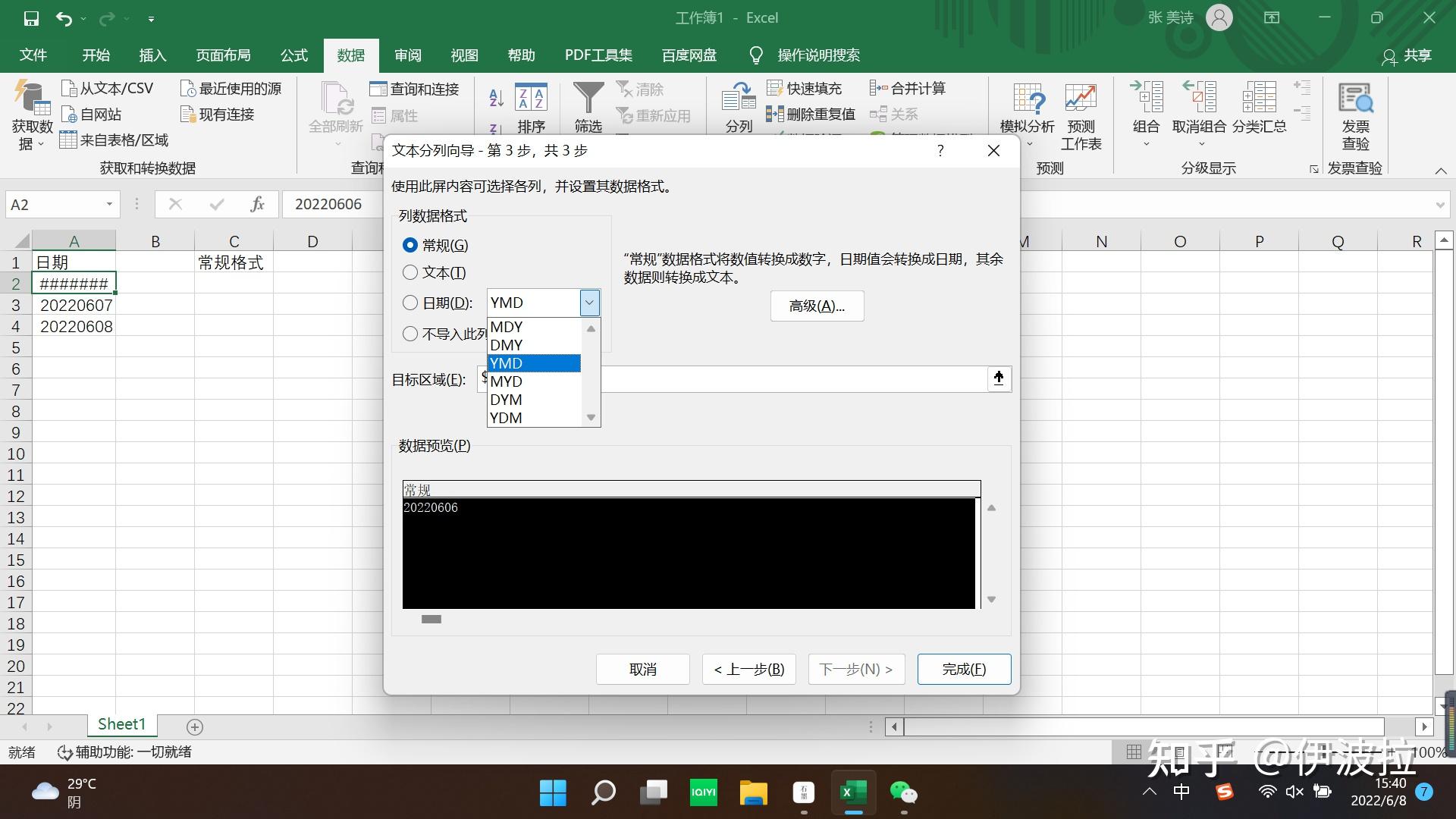Click 合并计算 (Consolidate)

[x=908, y=89]
